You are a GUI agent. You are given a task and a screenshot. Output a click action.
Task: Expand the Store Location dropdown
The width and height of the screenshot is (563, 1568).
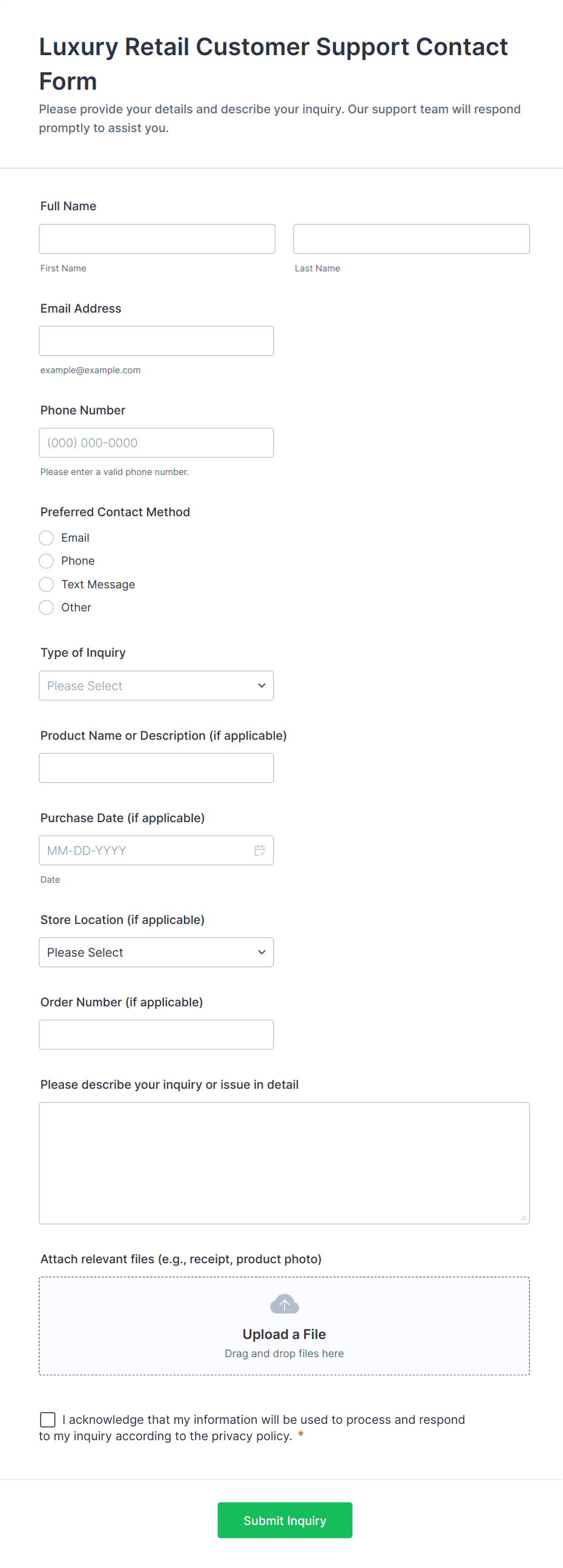point(156,952)
